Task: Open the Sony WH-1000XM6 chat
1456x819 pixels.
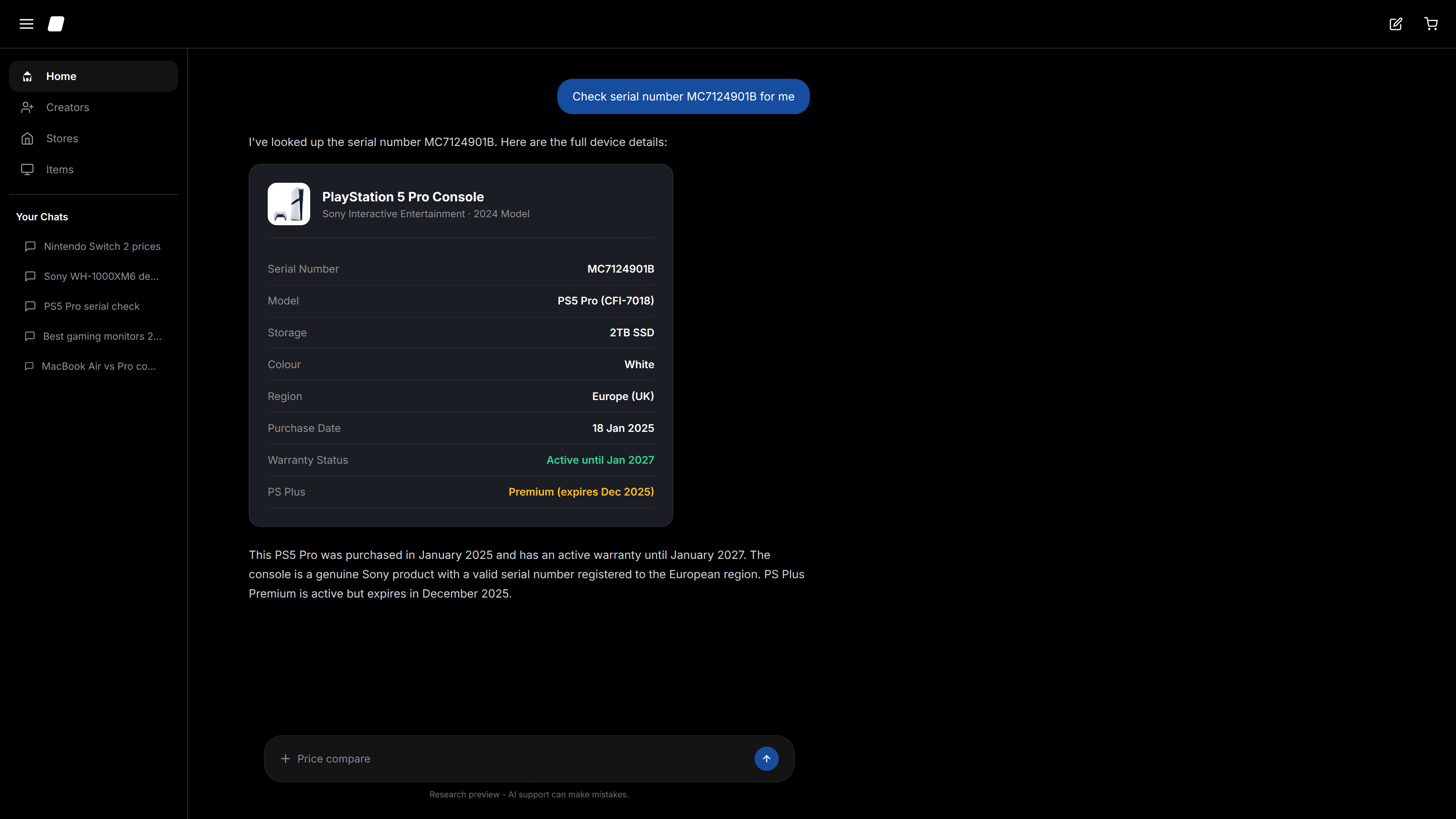Action: pyautogui.click(x=101, y=276)
